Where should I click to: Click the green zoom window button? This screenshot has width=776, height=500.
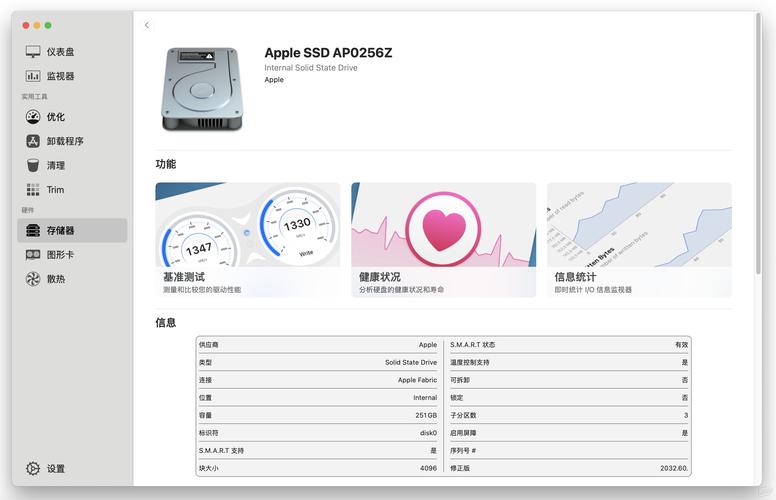[48, 25]
